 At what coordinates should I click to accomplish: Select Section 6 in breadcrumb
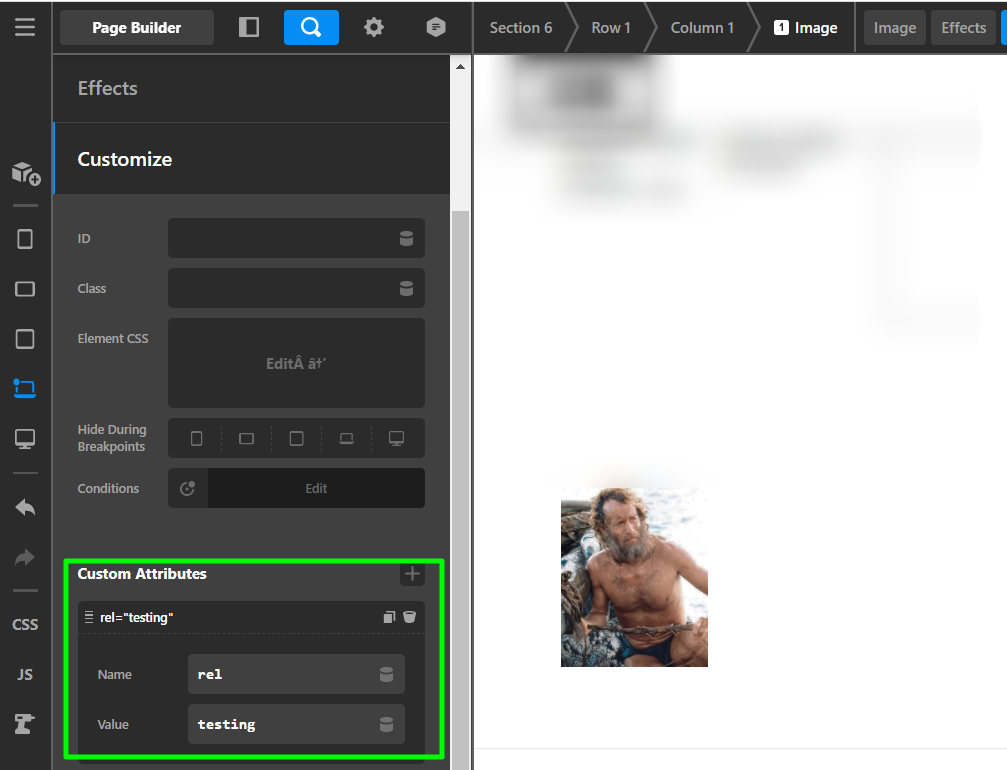521,28
